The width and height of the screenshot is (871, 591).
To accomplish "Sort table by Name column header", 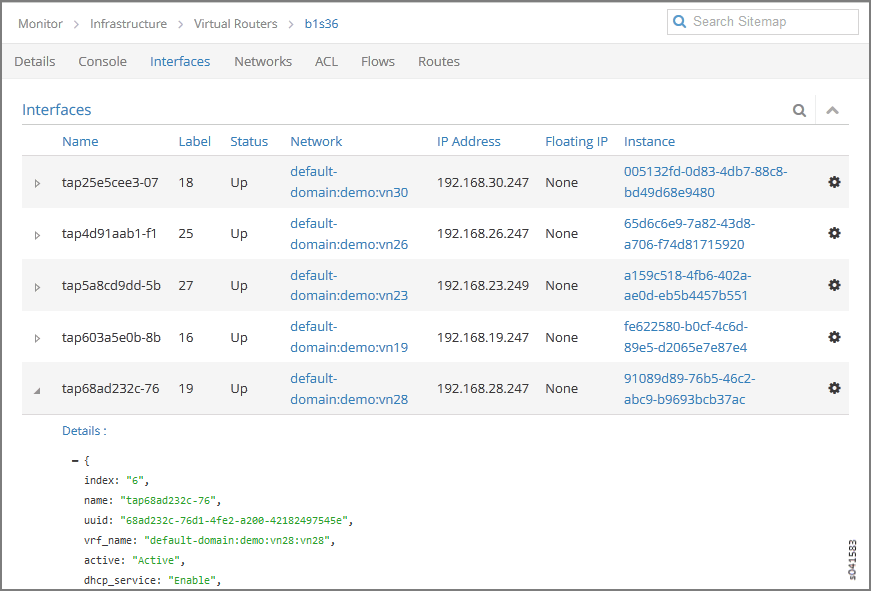I will tap(80, 141).
